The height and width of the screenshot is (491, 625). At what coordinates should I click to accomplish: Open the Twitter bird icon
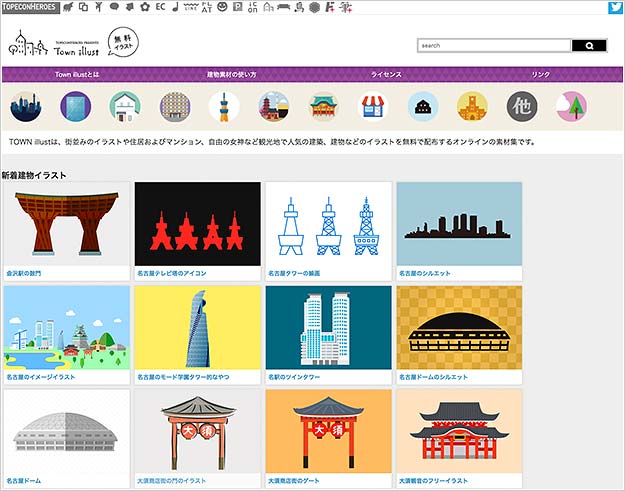pos(615,7)
